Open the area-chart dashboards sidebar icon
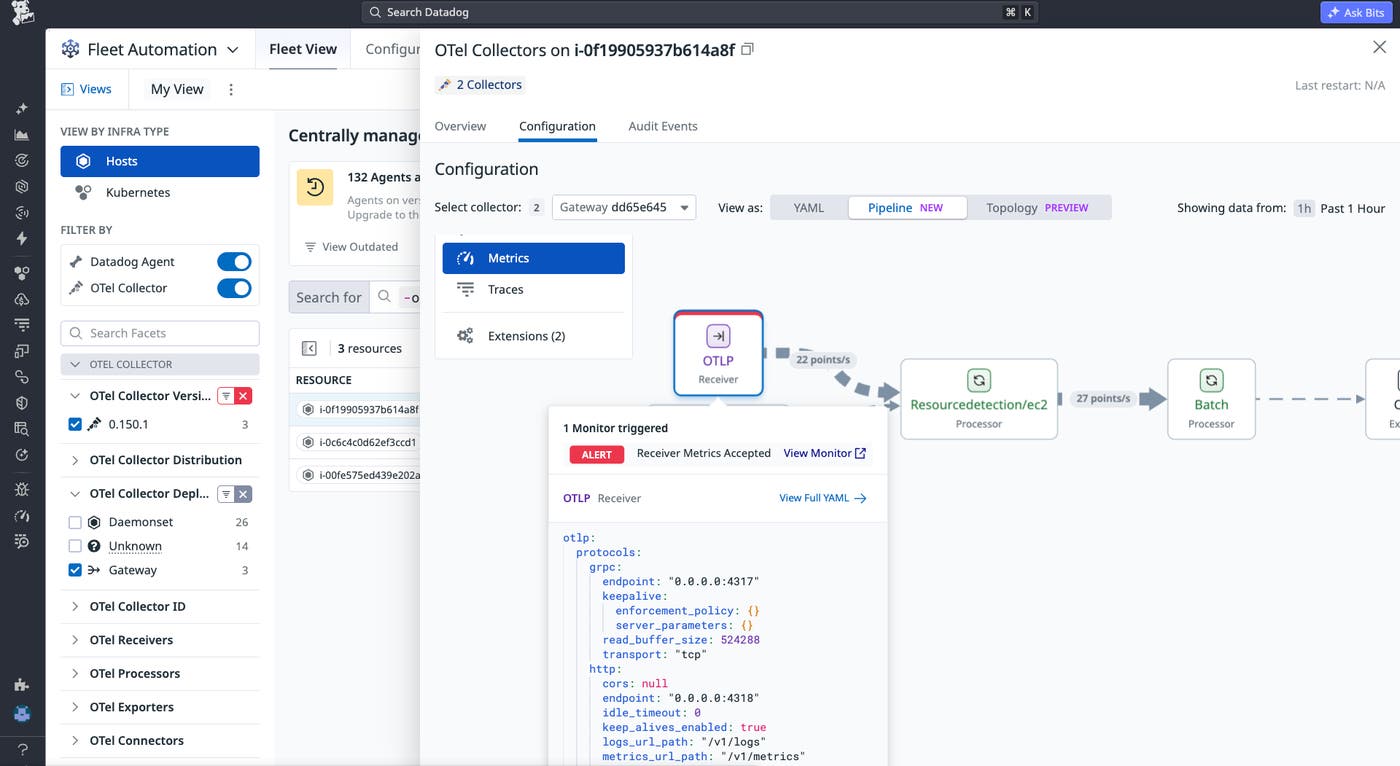Screen dimensions: 1400x766 pyautogui.click(x=22, y=135)
